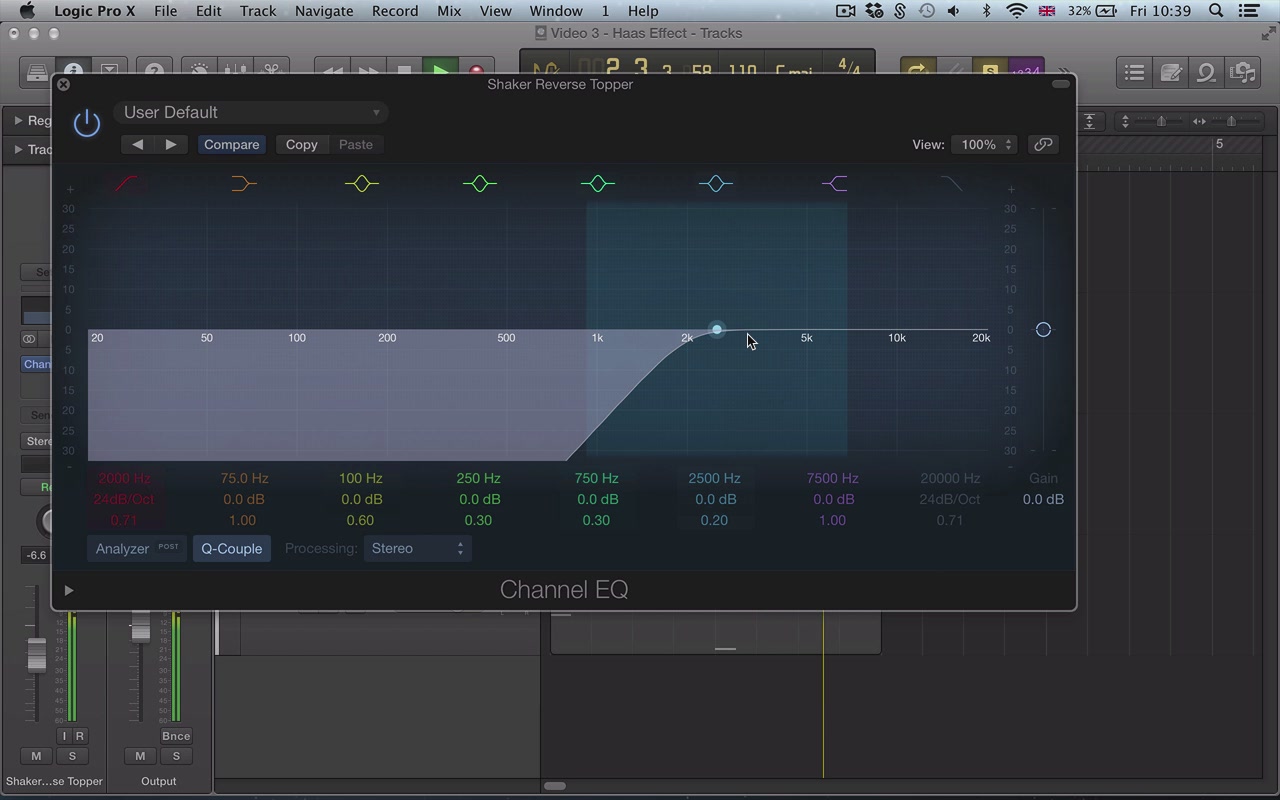
Task: Toggle the 2500 Hz parametric band icon
Action: point(716,184)
